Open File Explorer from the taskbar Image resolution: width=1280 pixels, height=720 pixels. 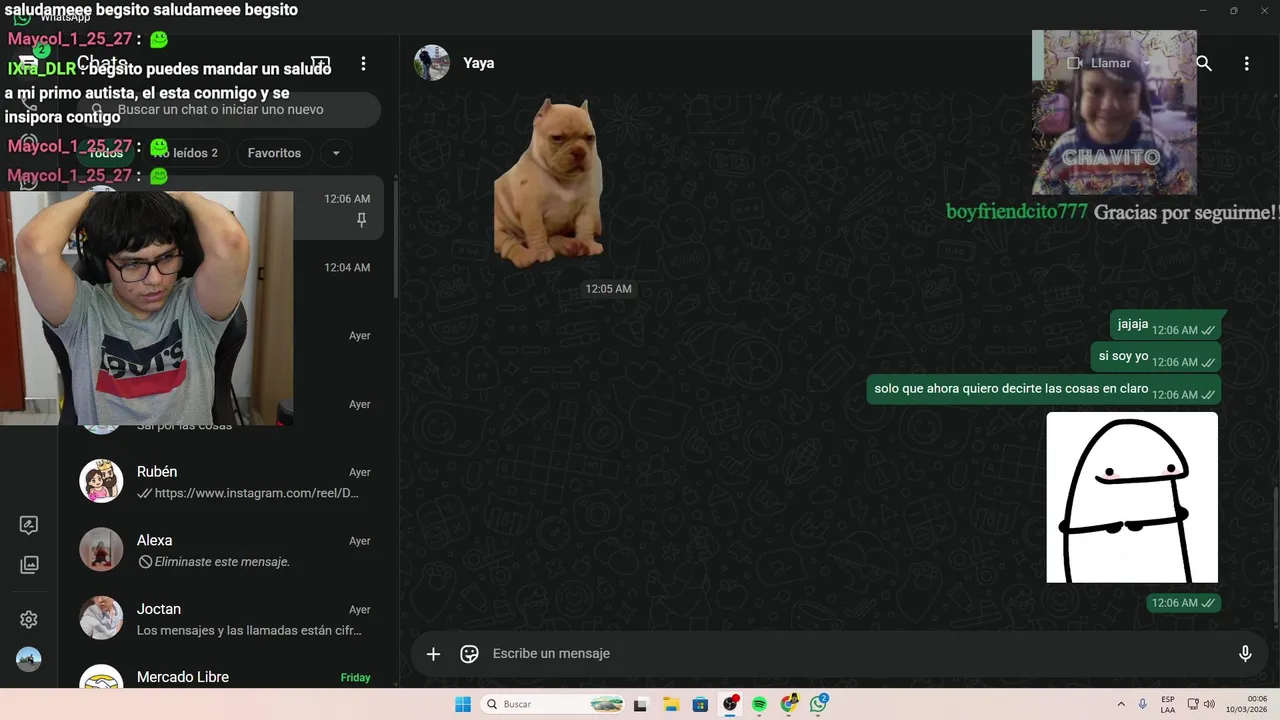(671, 704)
